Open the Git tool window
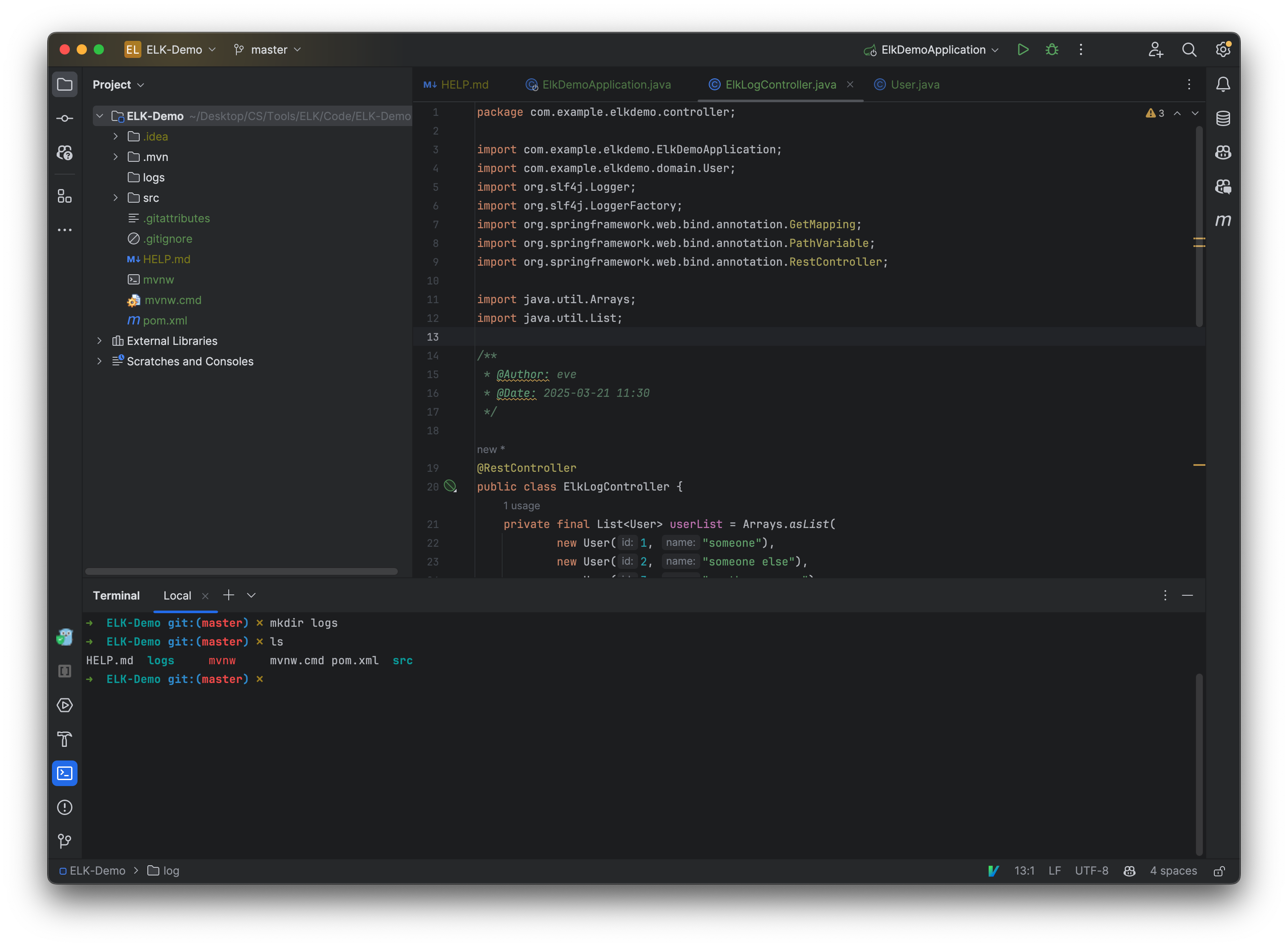 tap(64, 841)
